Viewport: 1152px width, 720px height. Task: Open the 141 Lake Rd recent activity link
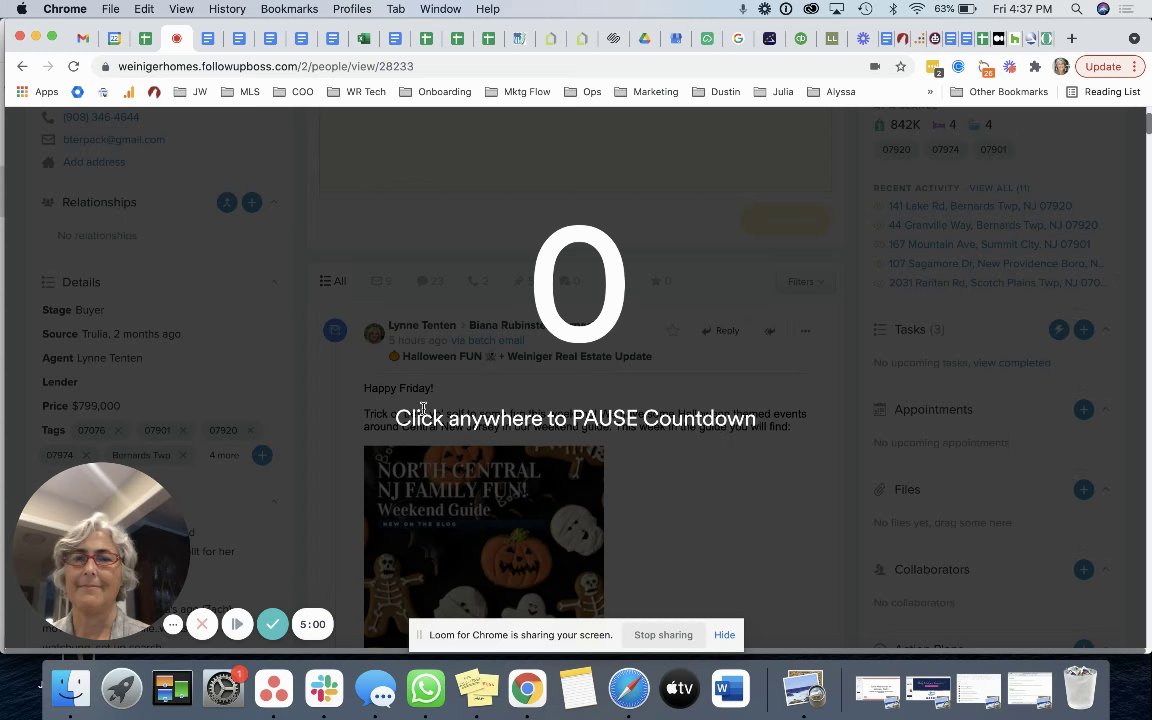pos(980,206)
